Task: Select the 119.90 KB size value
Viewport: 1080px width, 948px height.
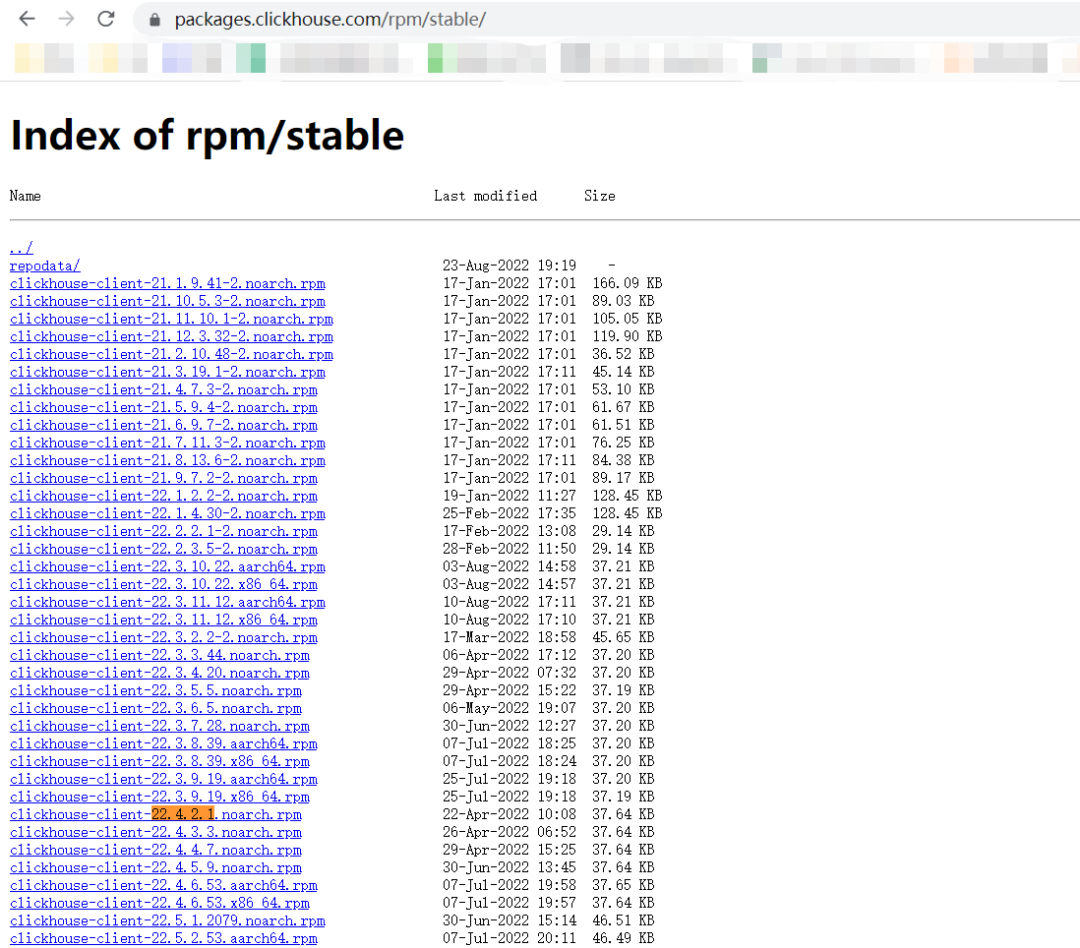Action: coord(627,336)
